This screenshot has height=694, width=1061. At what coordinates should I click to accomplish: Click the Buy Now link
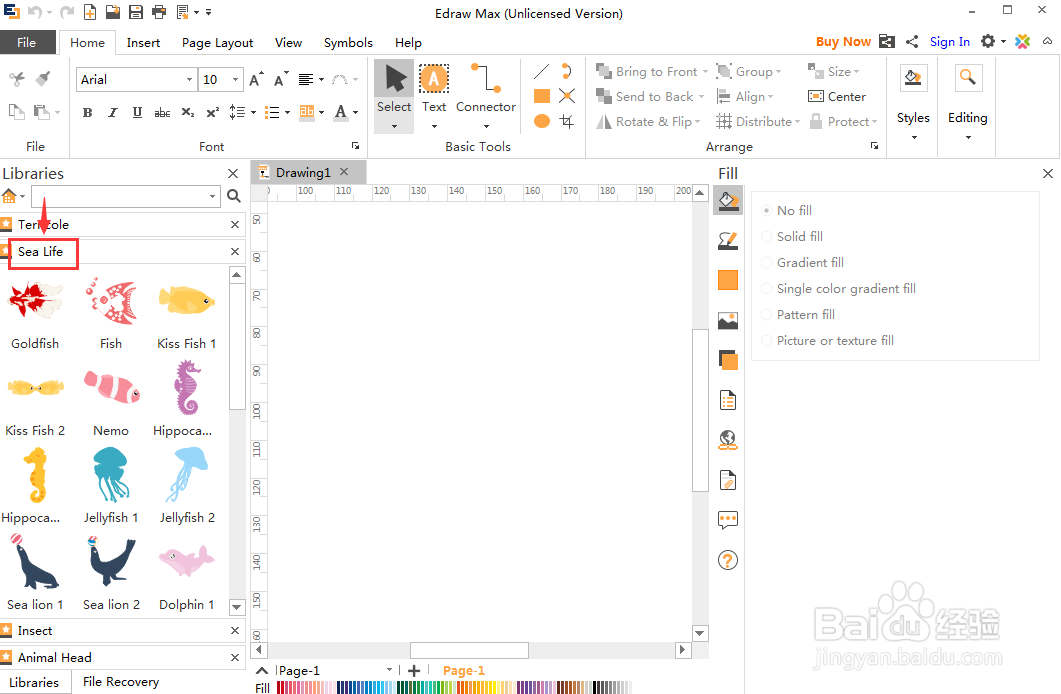point(843,42)
